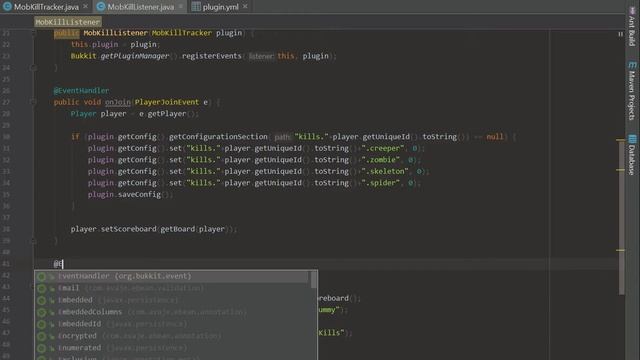Select Enumerated in the completion popup
The image size is (640, 360).
pyautogui.click(x=172, y=348)
